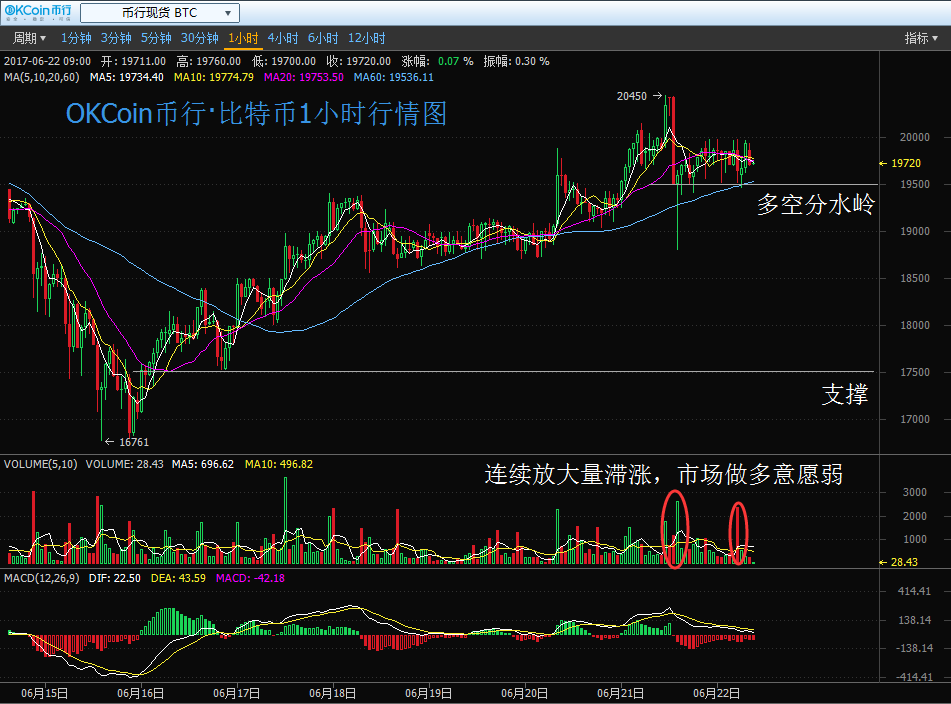Click the 19720 current price axis marker

click(x=905, y=163)
